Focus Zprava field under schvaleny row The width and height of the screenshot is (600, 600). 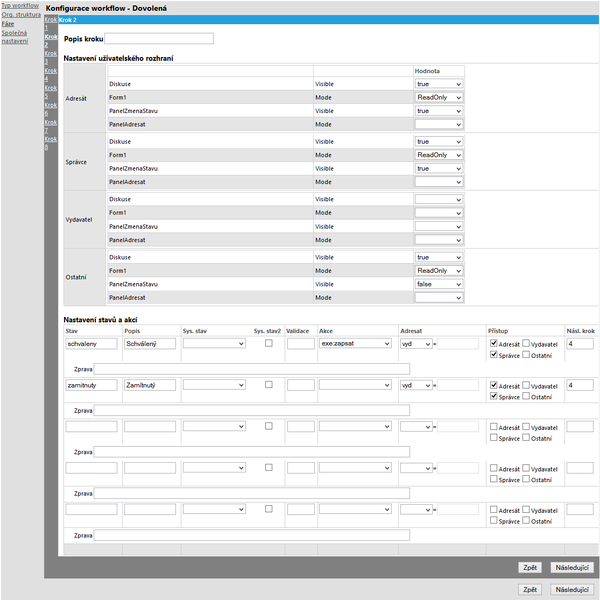[x=252, y=369]
